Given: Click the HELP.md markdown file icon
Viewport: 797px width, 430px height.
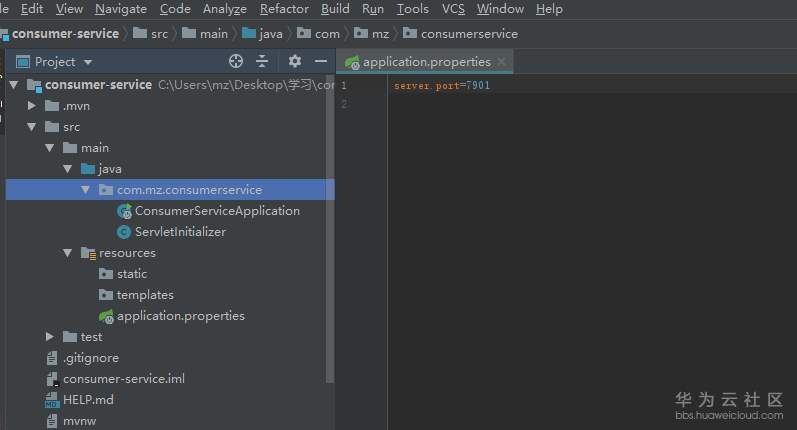Looking at the screenshot, I should (52, 401).
